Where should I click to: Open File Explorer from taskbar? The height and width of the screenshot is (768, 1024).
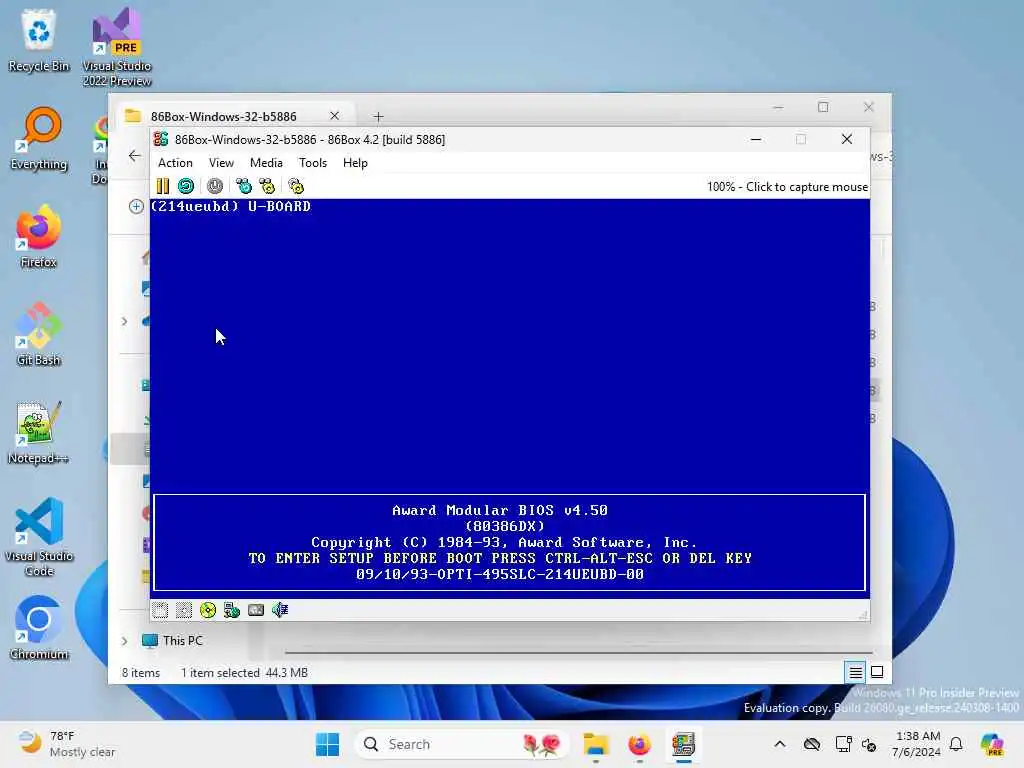[596, 744]
